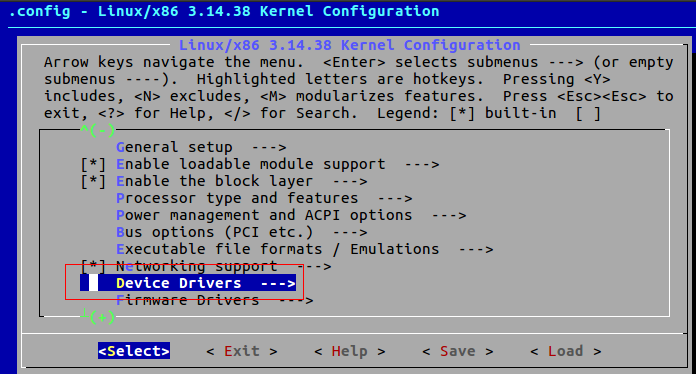Click the .config header title text
This screenshot has height=374, width=696.
tap(224, 11)
